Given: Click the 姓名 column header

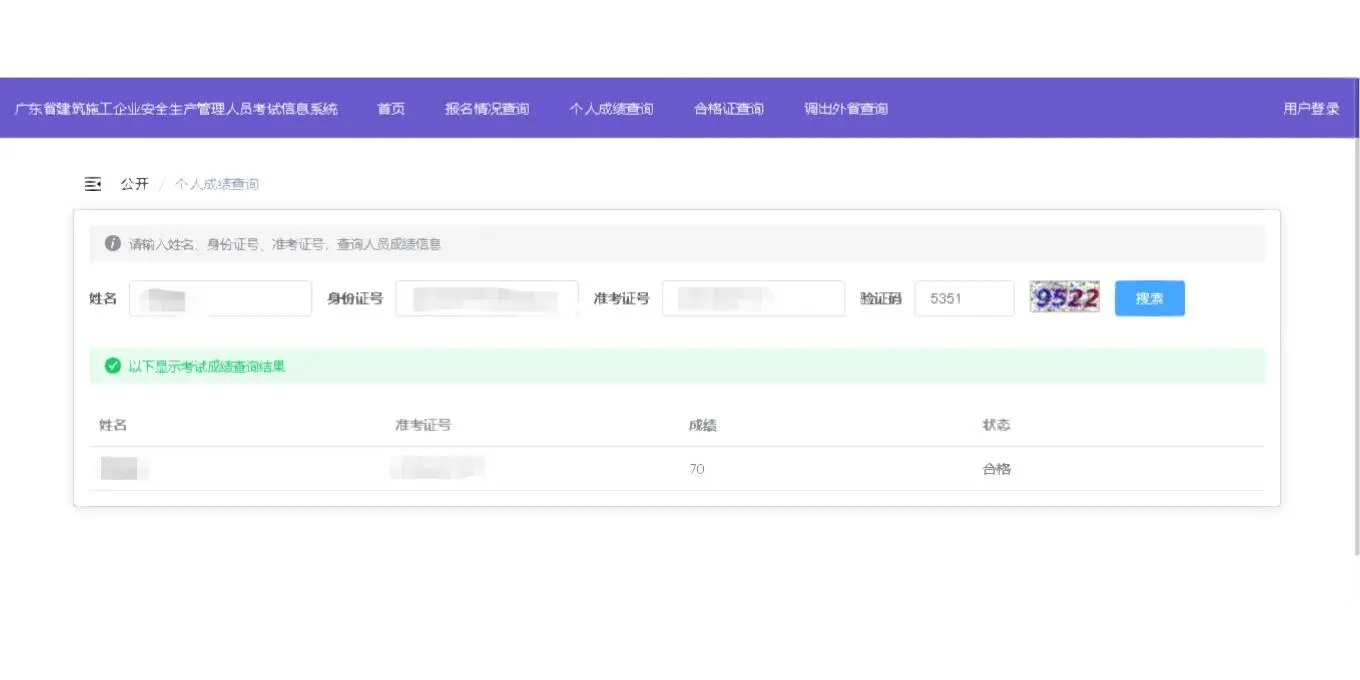Looking at the screenshot, I should 113,425.
